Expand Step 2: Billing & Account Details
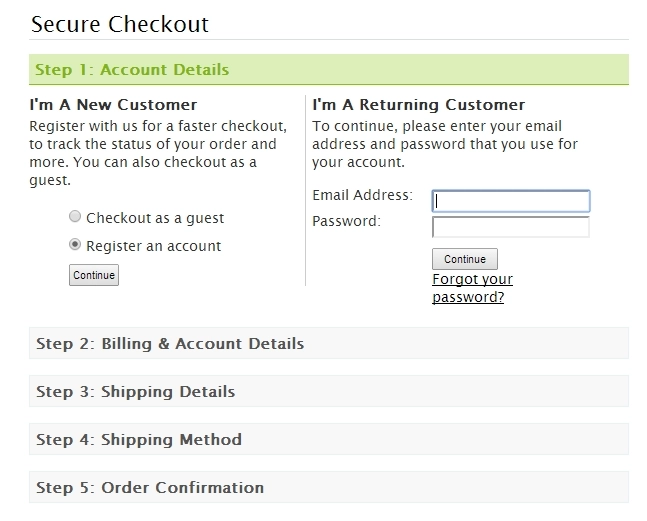 [x=329, y=343]
